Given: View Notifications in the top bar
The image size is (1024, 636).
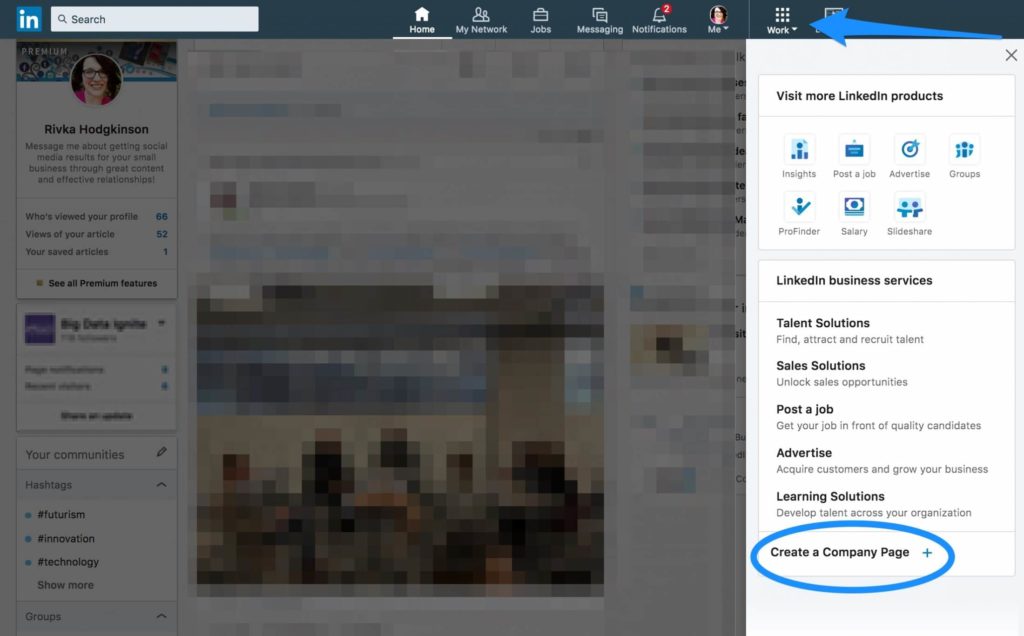Looking at the screenshot, I should [660, 20].
